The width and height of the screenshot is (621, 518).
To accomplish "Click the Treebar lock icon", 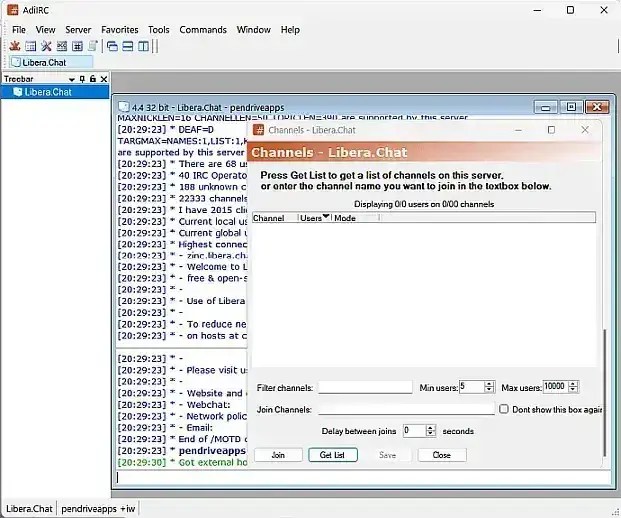I will point(93,79).
